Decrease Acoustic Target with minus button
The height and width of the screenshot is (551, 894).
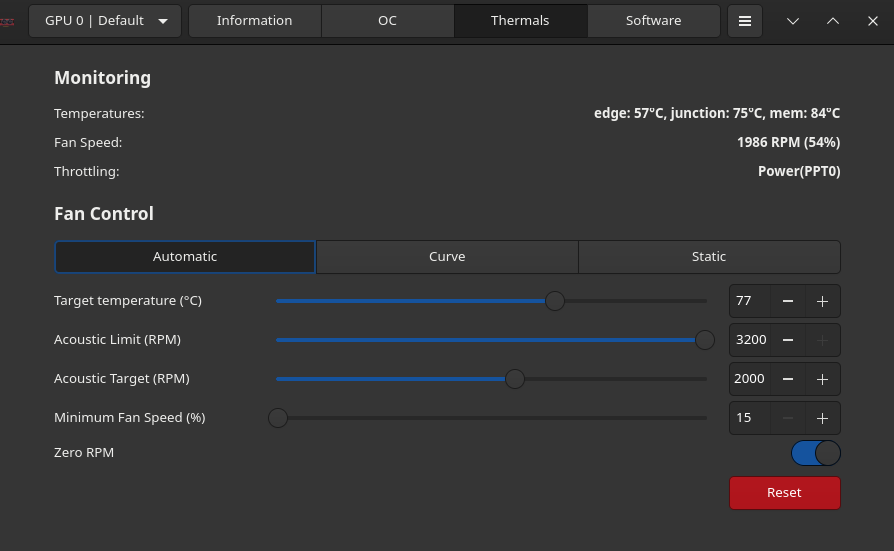(788, 379)
